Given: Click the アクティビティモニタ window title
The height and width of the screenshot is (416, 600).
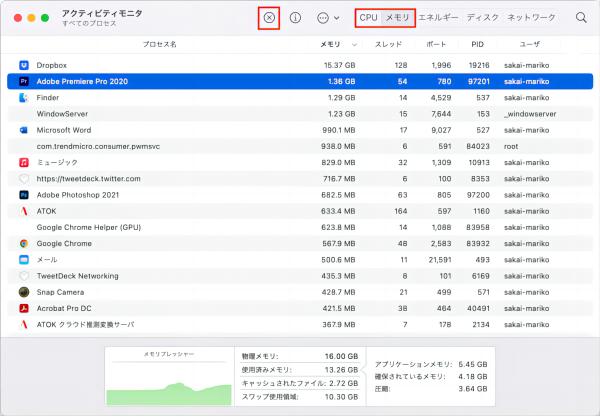Looking at the screenshot, I should coord(102,13).
